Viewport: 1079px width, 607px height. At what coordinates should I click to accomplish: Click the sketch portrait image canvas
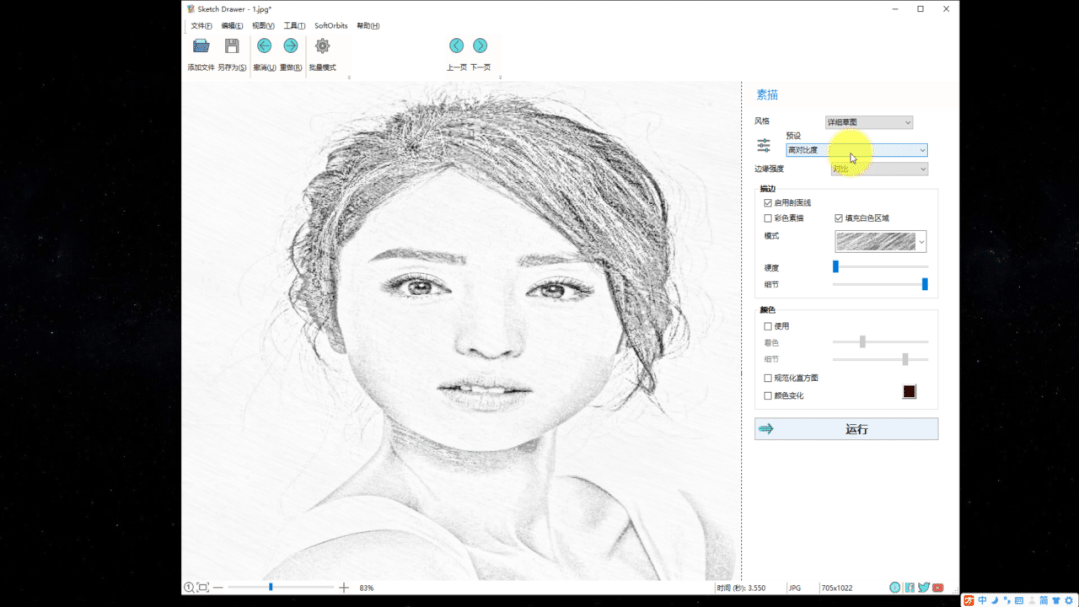click(461, 331)
